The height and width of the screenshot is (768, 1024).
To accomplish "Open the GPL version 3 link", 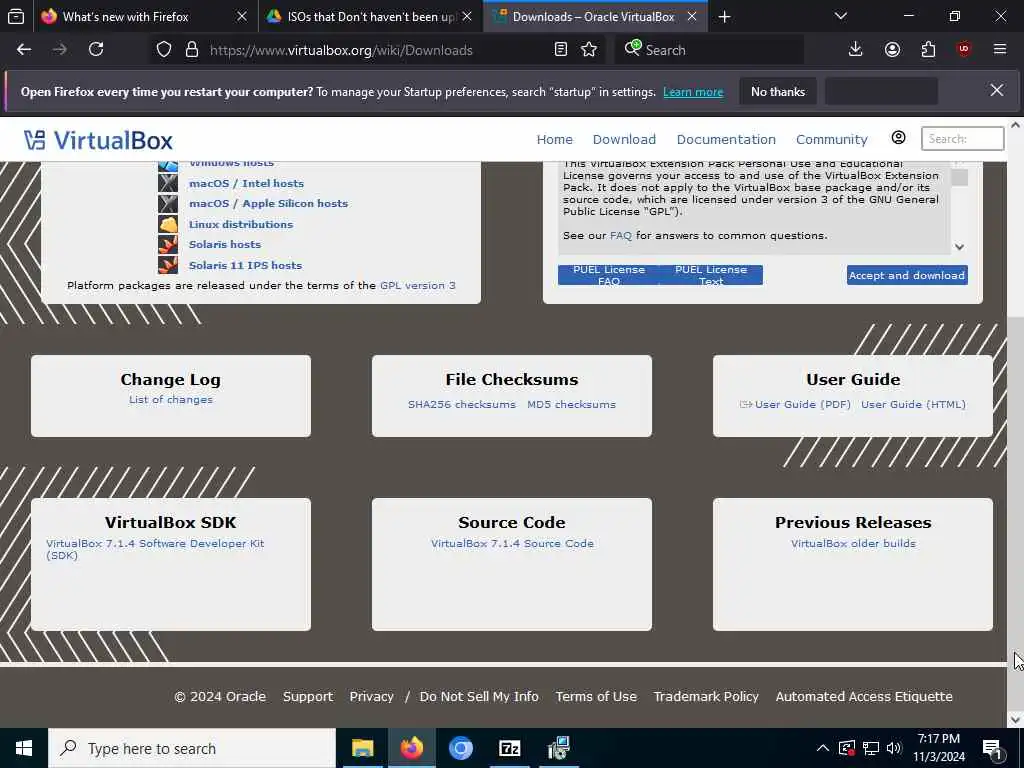I will pos(418,285).
